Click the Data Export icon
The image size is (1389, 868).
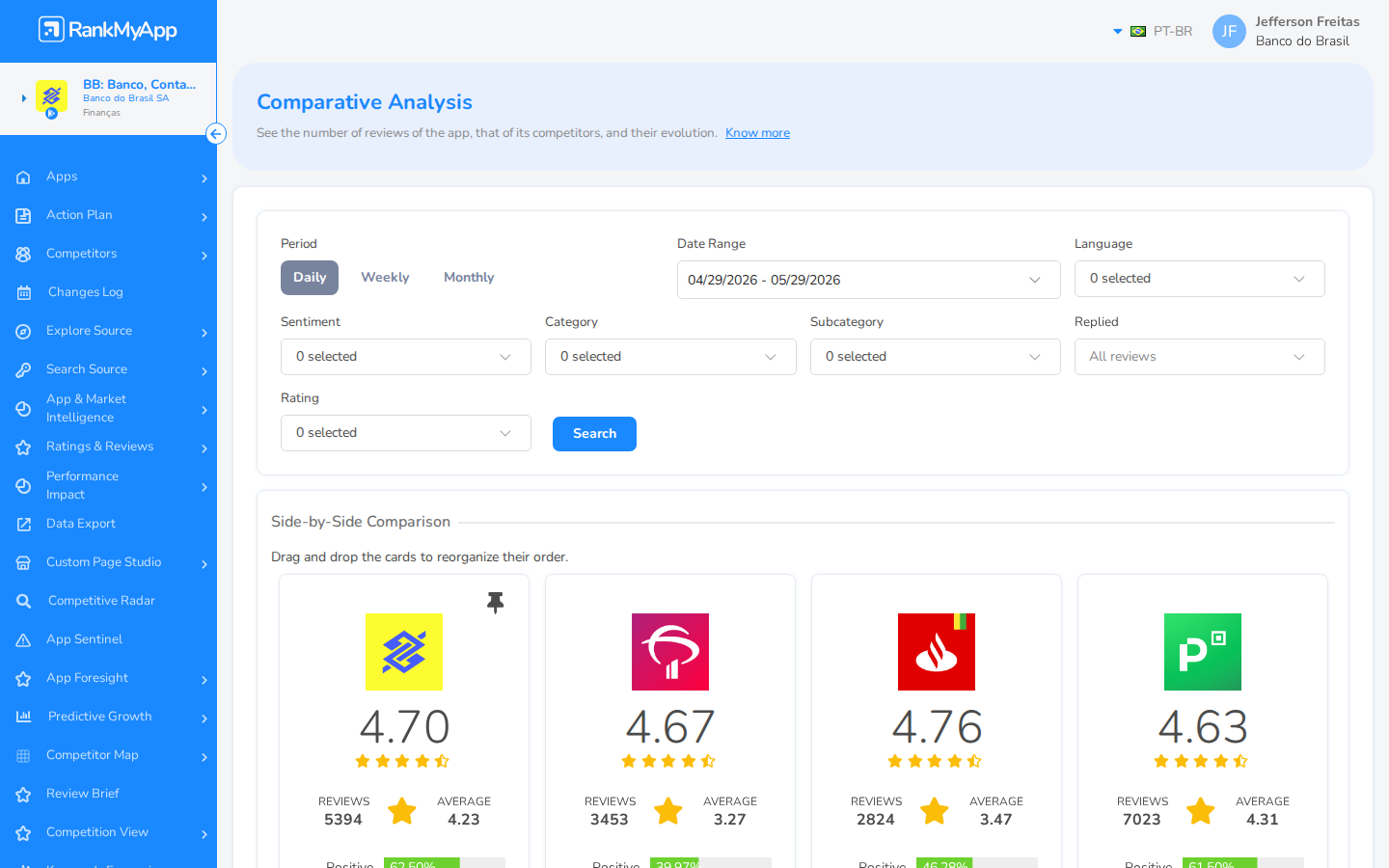(x=23, y=524)
